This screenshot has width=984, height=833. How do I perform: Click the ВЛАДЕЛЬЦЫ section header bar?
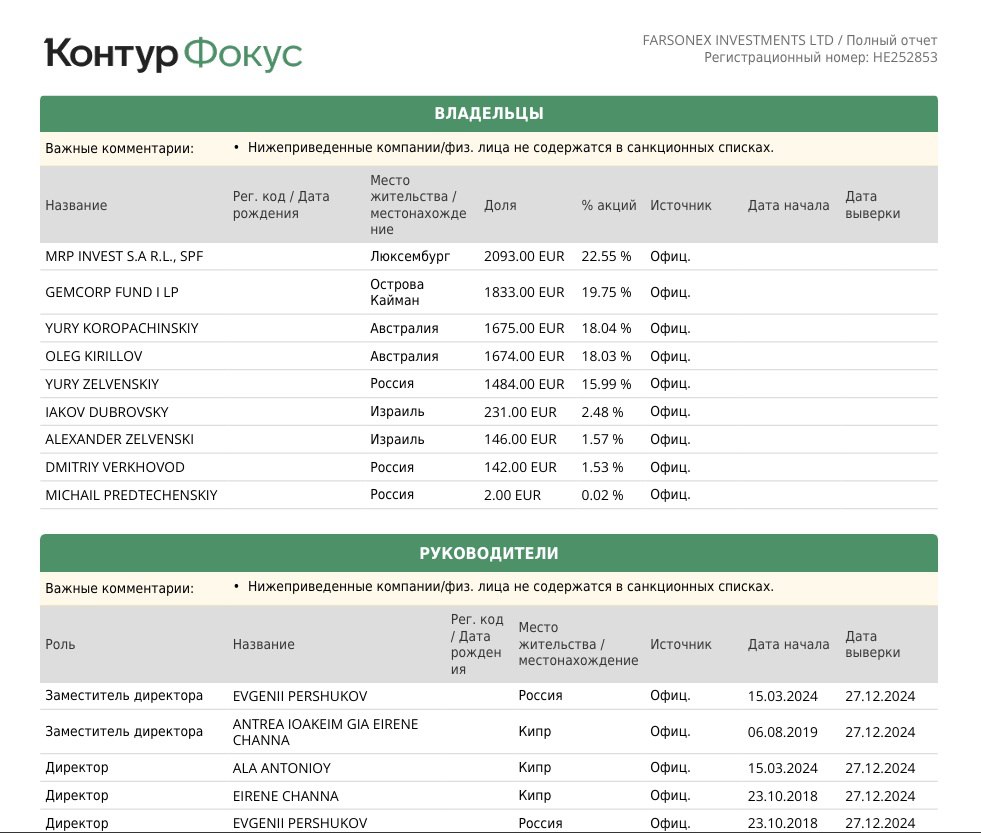click(488, 113)
